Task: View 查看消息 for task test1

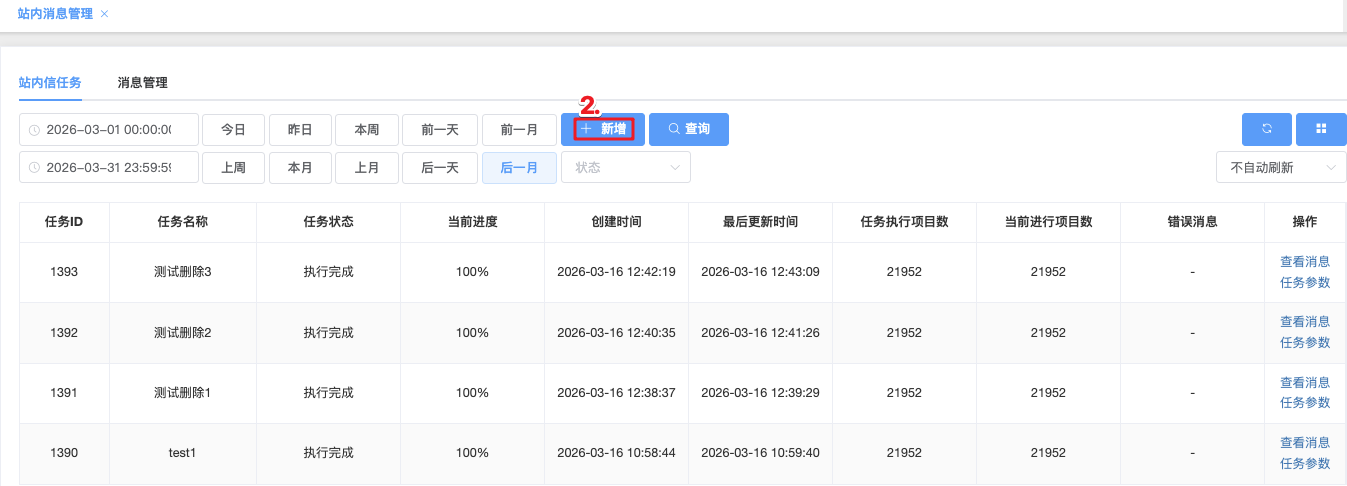Action: pyautogui.click(x=1305, y=443)
